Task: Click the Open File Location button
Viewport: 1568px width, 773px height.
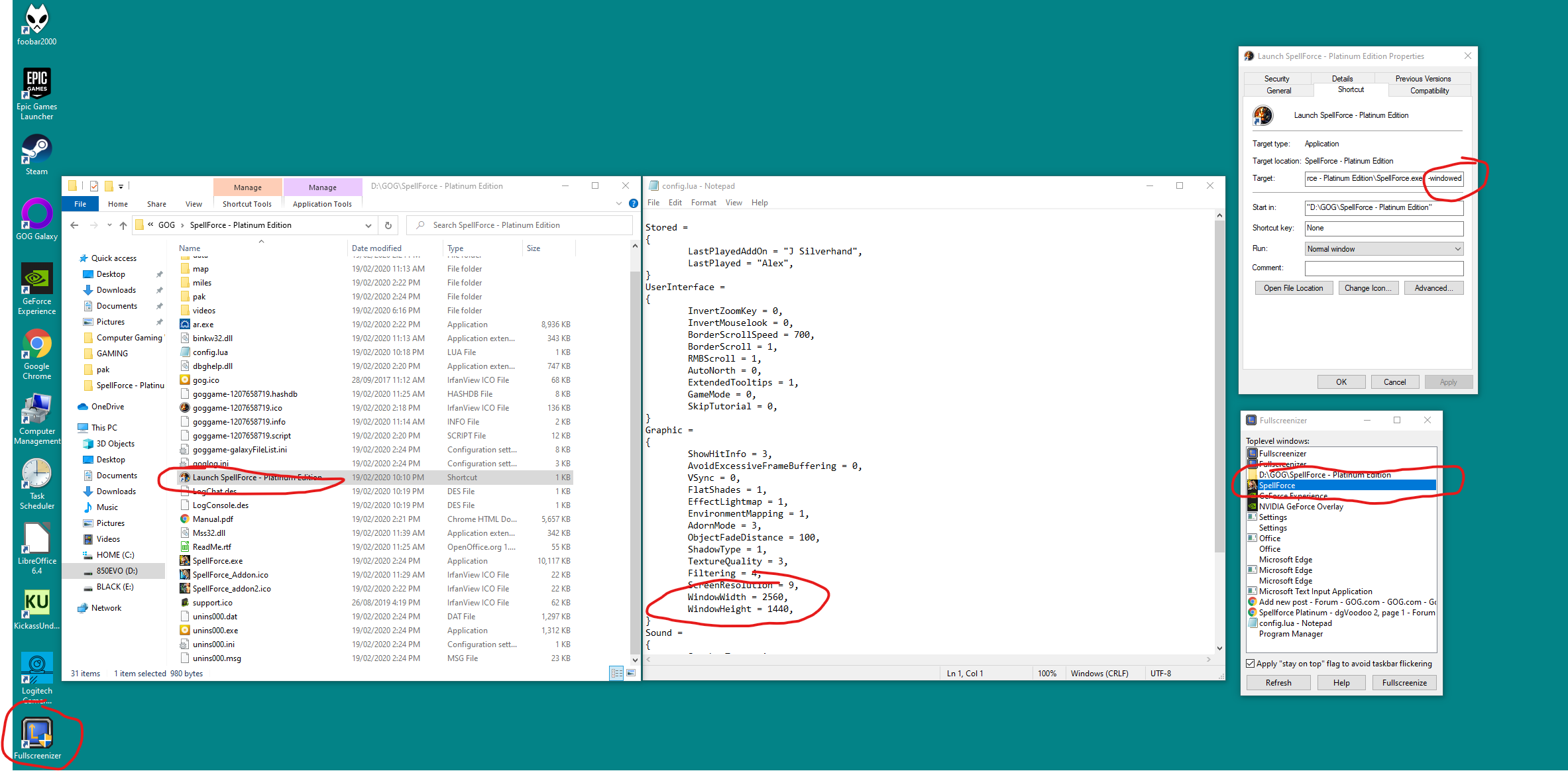Action: tap(1293, 288)
